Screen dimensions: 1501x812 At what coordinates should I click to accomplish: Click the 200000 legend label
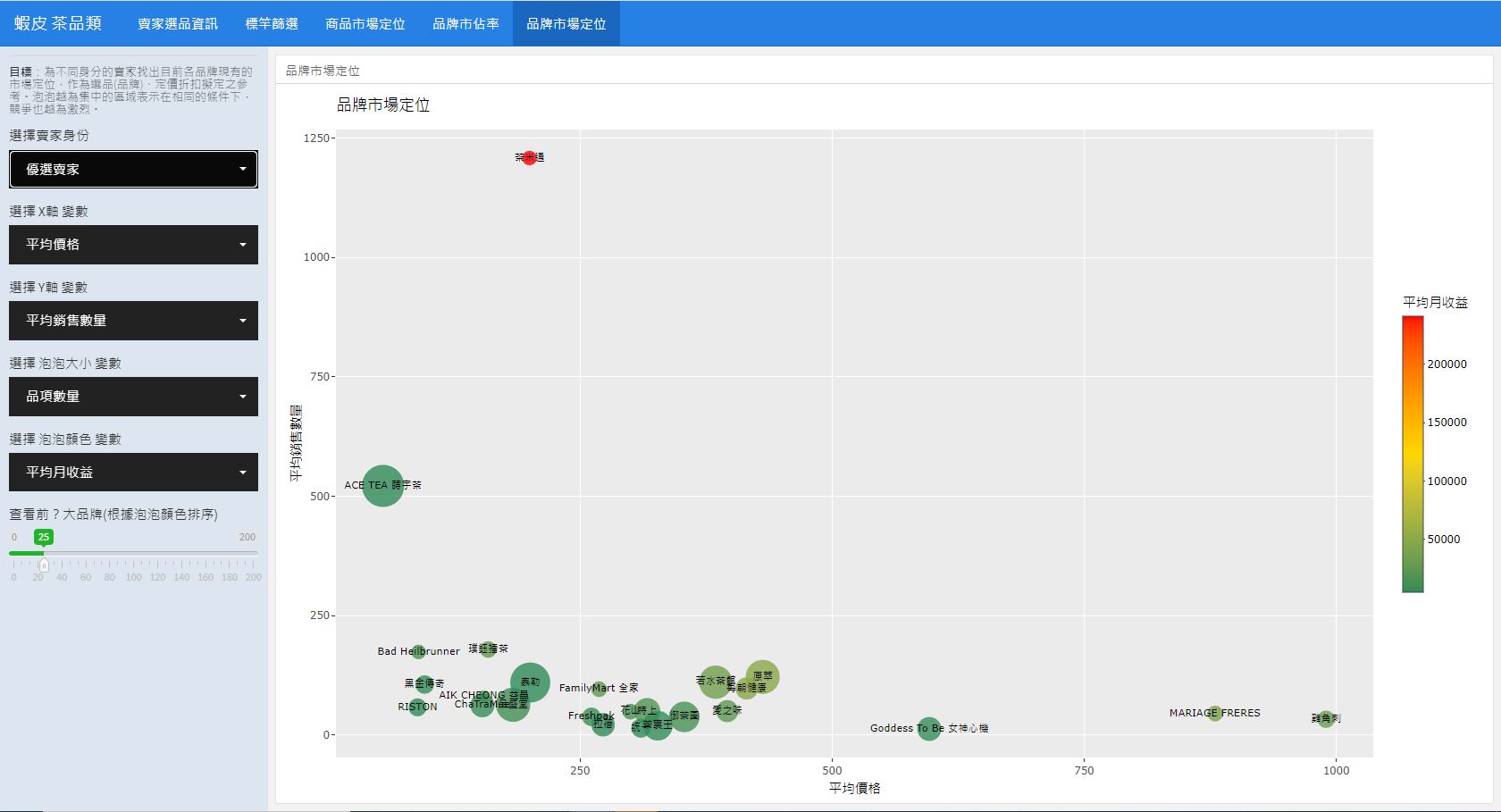pyautogui.click(x=1446, y=364)
